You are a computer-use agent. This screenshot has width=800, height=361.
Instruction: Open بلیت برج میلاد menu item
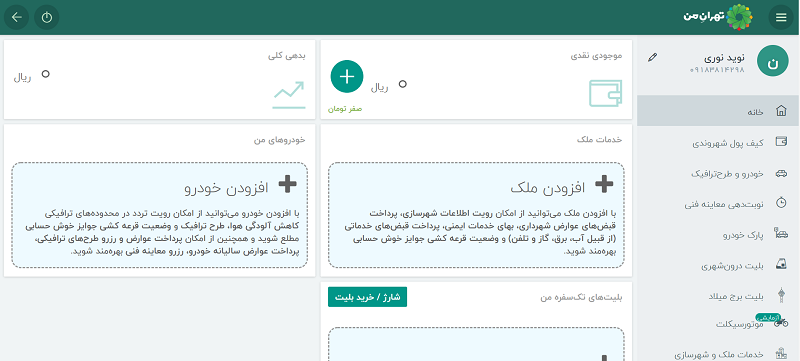point(717,296)
